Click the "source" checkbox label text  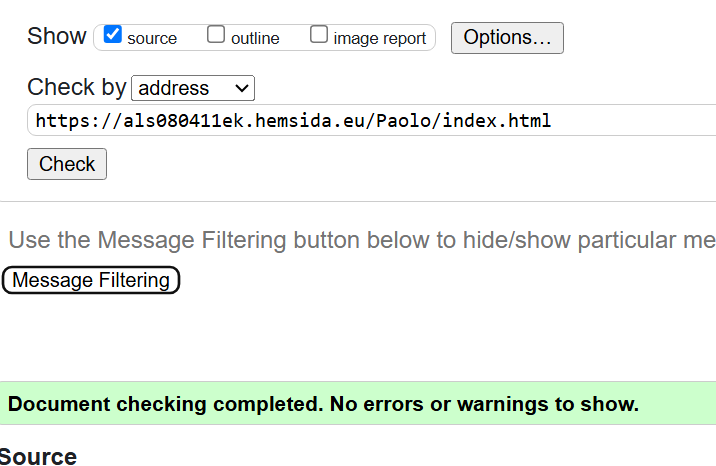(152, 39)
